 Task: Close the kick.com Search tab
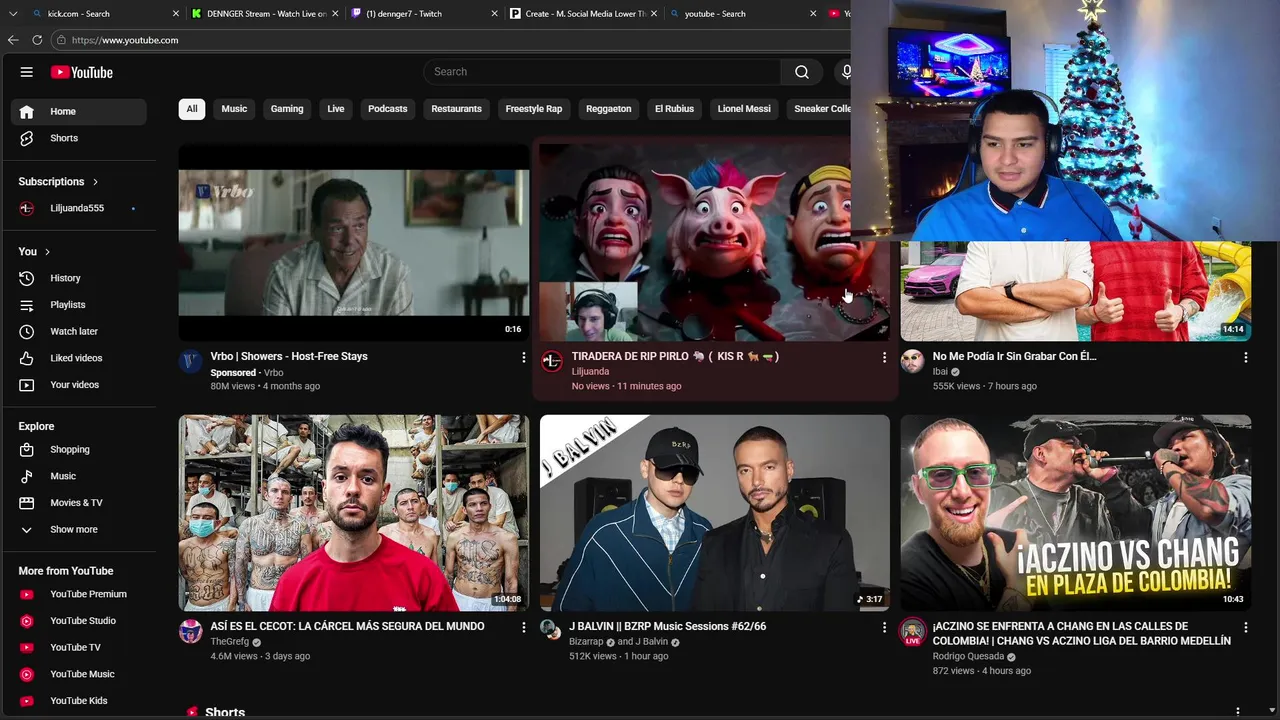(176, 14)
